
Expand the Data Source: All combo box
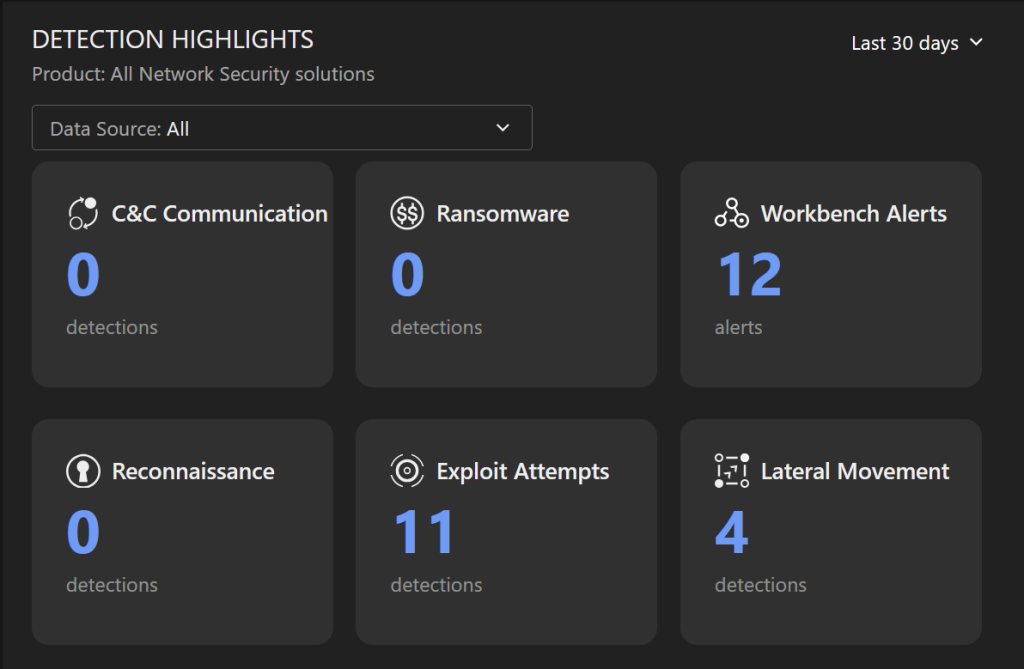[282, 128]
